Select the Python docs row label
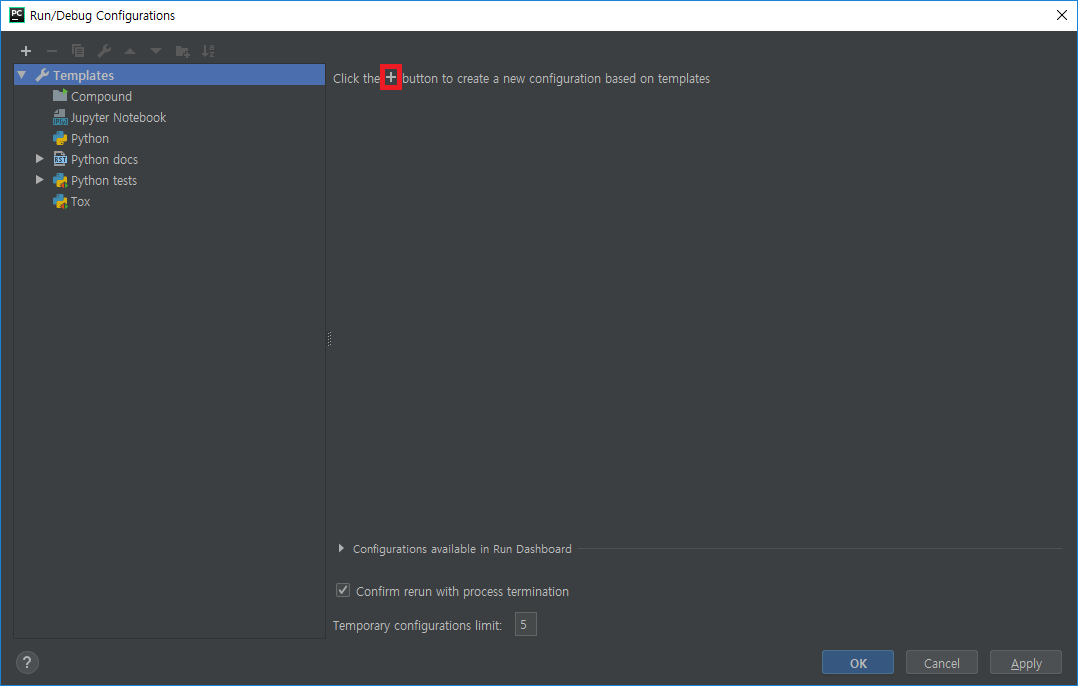Viewport: 1078px width, 686px height. point(104,159)
